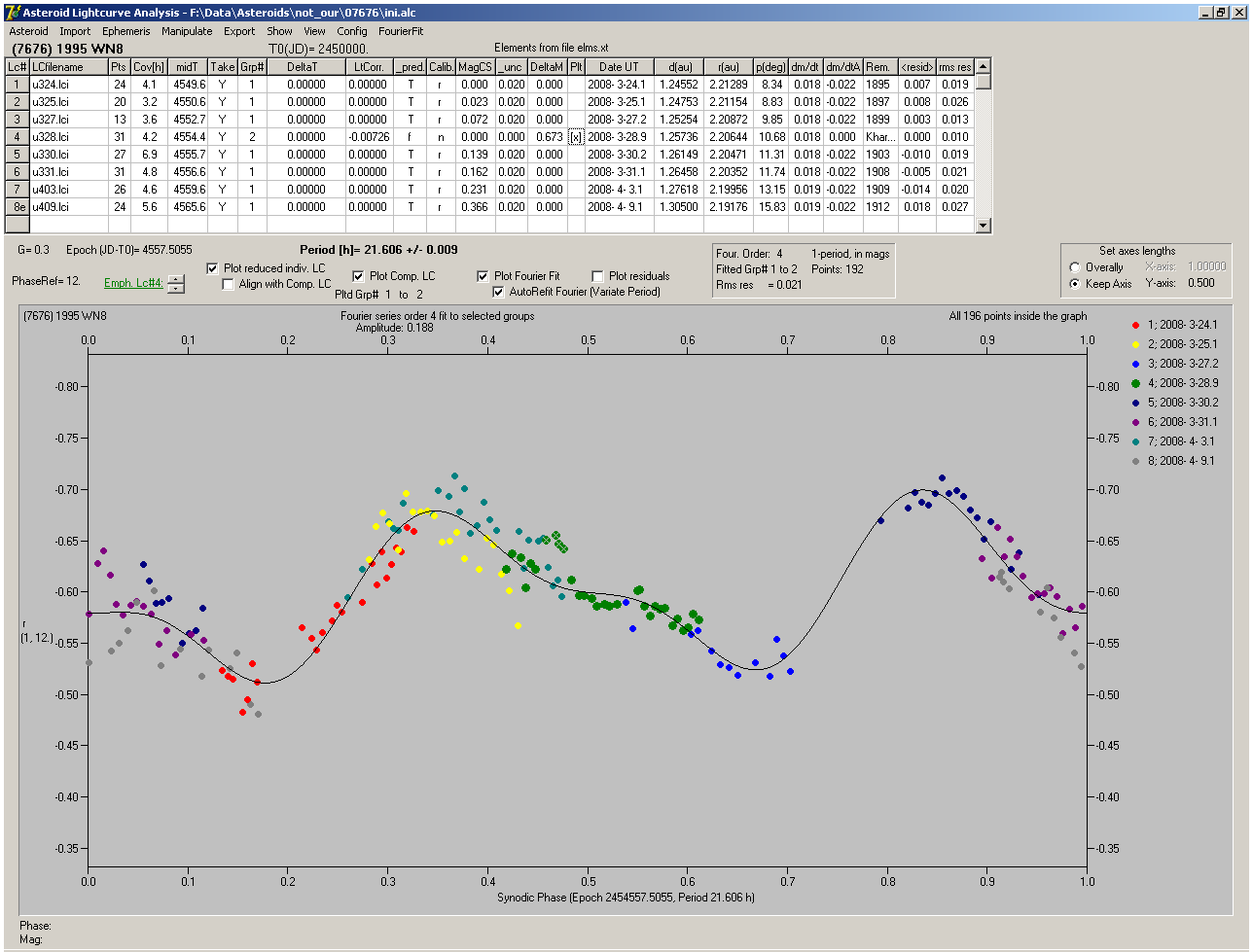
Task: Select row header 4 in table
Action: point(17,137)
